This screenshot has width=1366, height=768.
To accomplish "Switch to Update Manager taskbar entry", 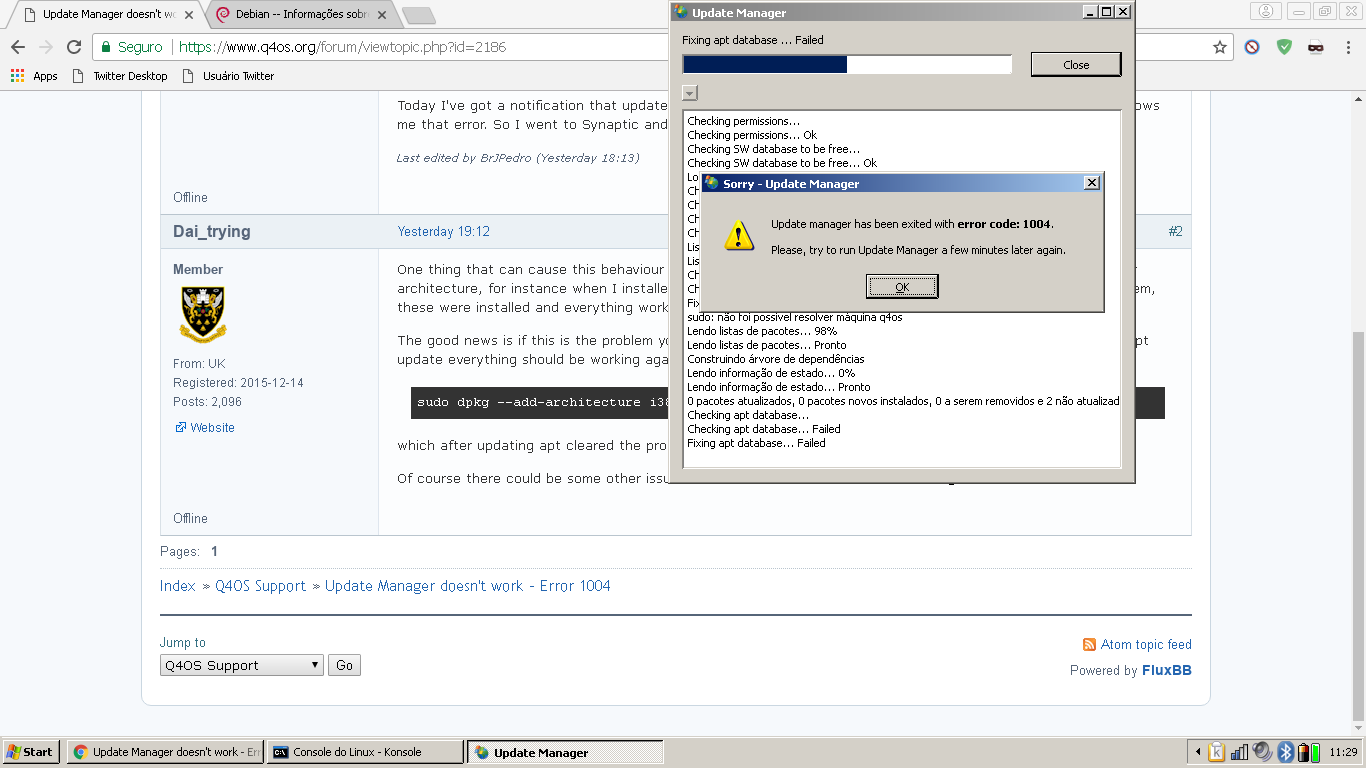I will tap(565, 752).
